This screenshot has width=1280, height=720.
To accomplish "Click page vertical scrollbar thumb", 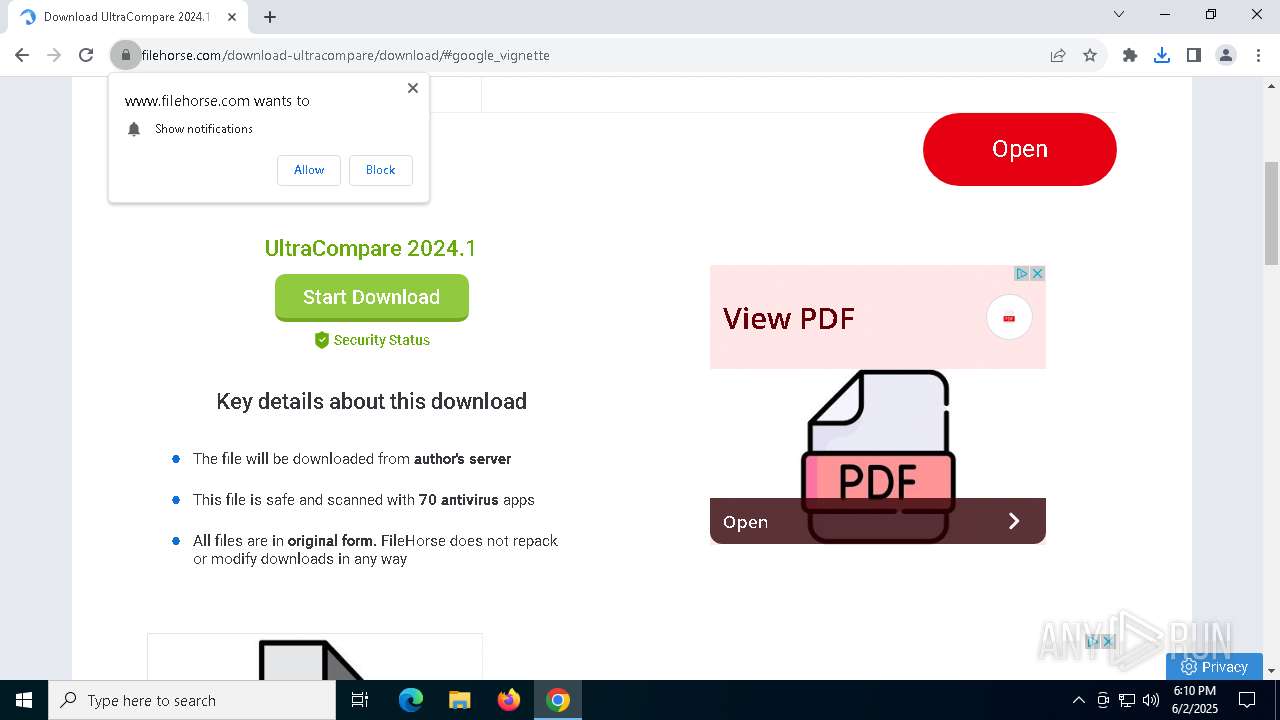I will [1272, 212].
